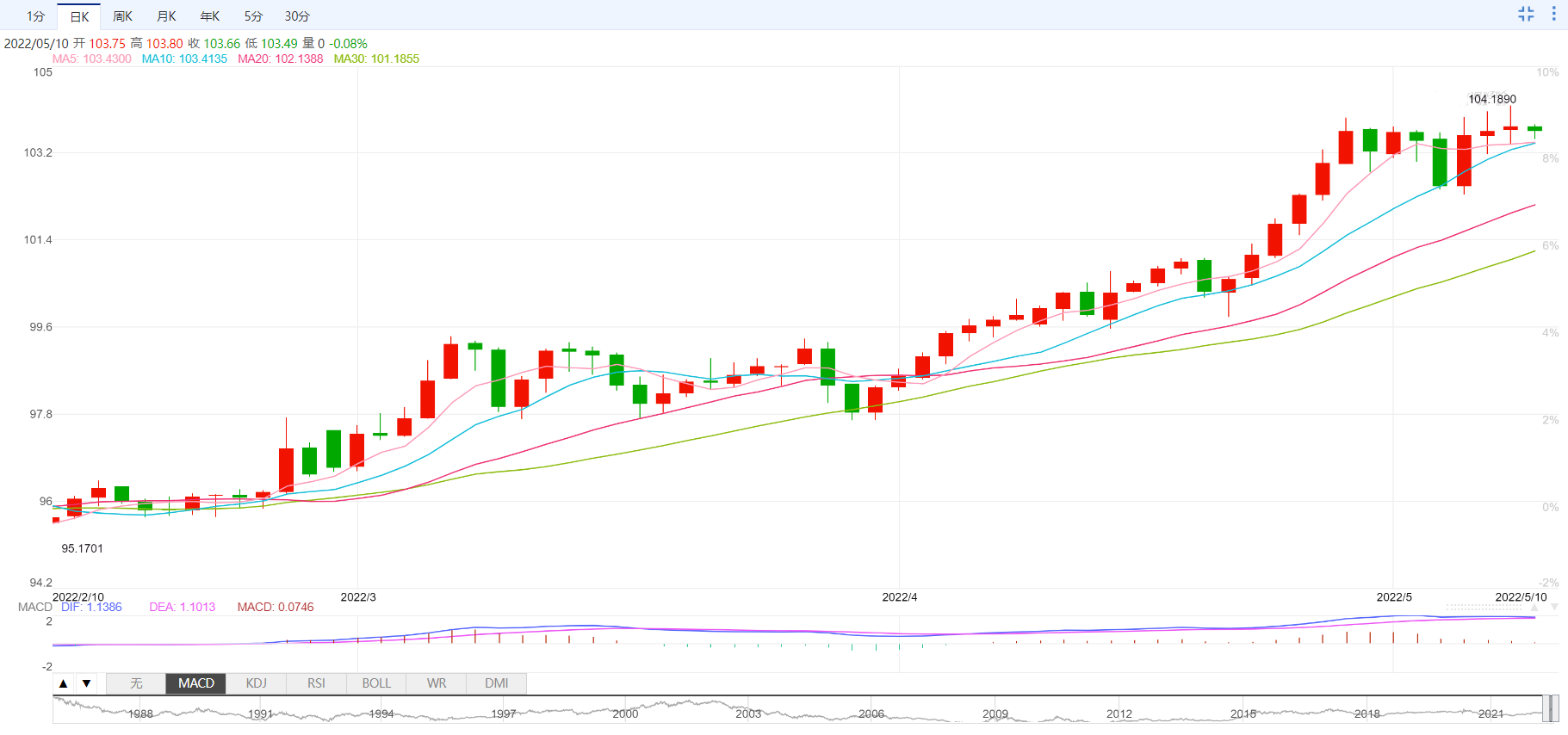The width and height of the screenshot is (1568, 735).
Task: Exit fullscreen with the collapse arrows icon
Action: tap(1526, 14)
